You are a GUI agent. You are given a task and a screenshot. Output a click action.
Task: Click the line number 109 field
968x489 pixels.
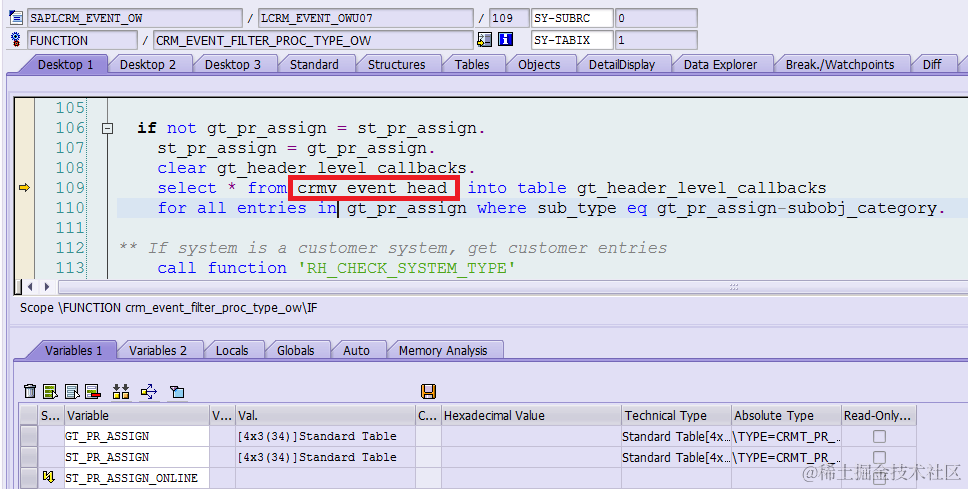click(509, 18)
